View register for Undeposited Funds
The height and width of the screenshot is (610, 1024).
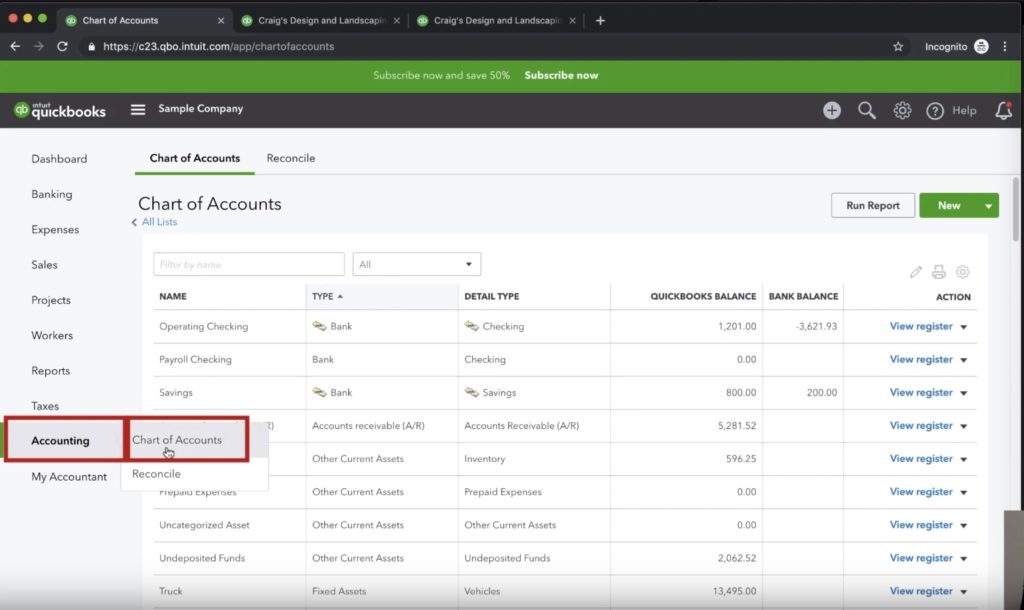pos(921,558)
